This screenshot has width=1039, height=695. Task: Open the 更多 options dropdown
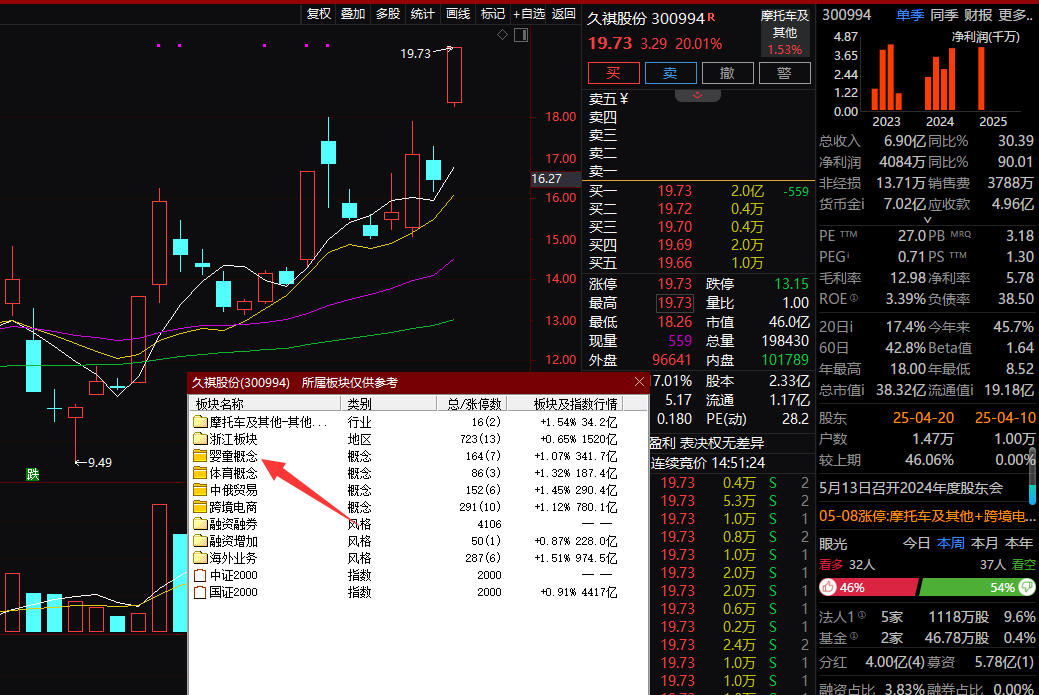1016,15
